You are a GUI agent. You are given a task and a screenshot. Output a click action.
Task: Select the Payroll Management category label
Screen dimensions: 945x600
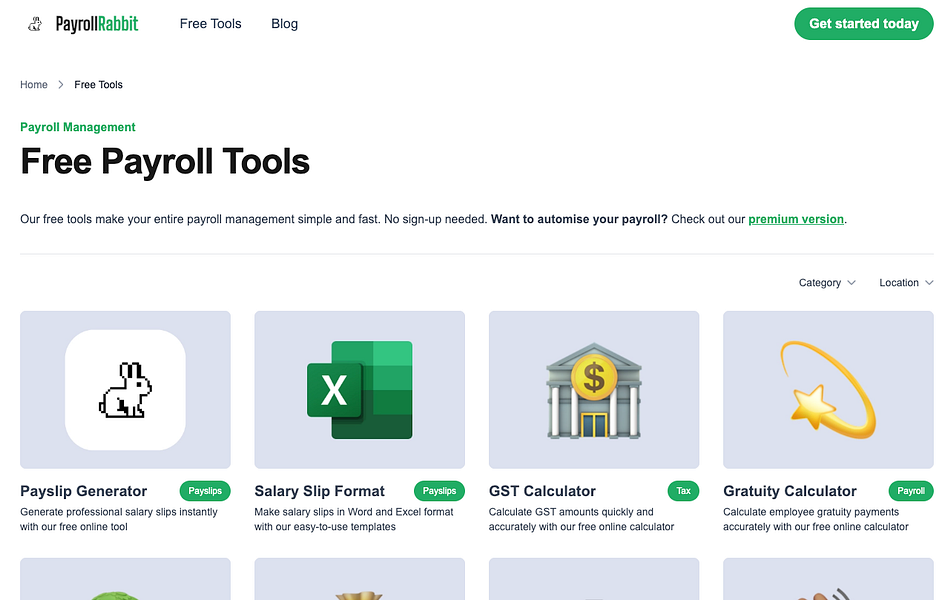pyautogui.click(x=77, y=127)
